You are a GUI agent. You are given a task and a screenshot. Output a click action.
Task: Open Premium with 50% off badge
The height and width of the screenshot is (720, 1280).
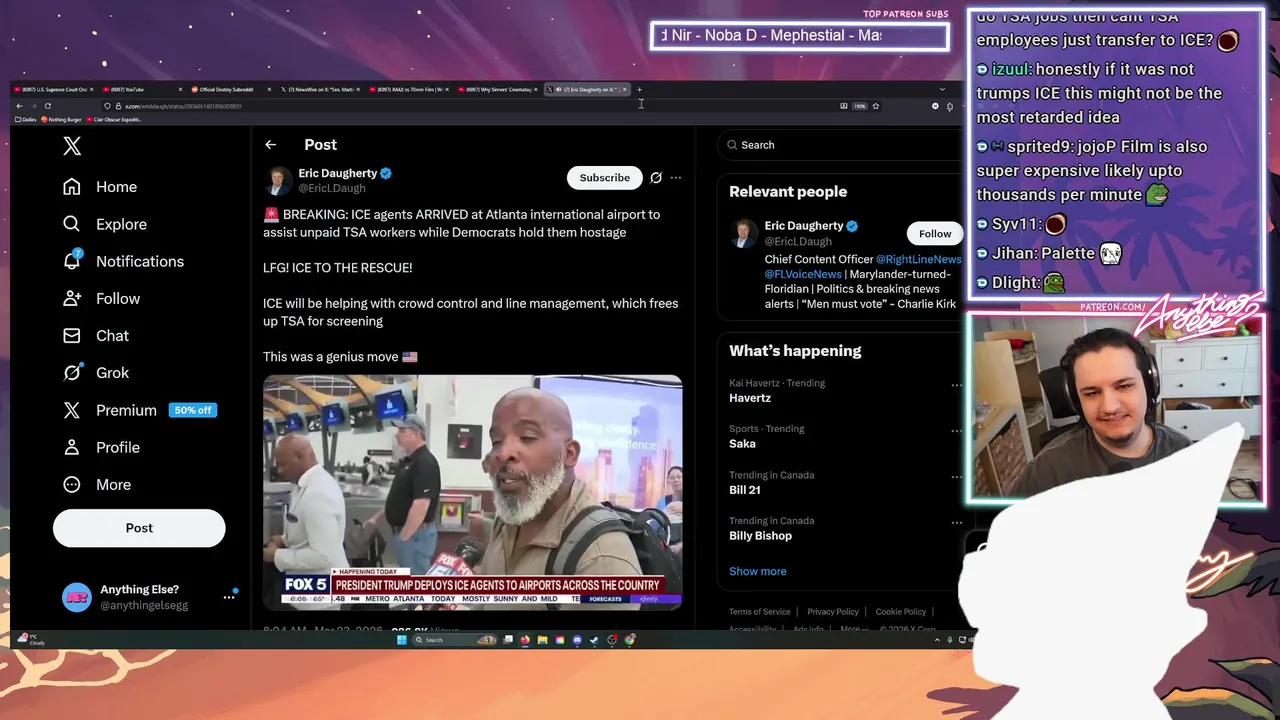click(x=139, y=410)
